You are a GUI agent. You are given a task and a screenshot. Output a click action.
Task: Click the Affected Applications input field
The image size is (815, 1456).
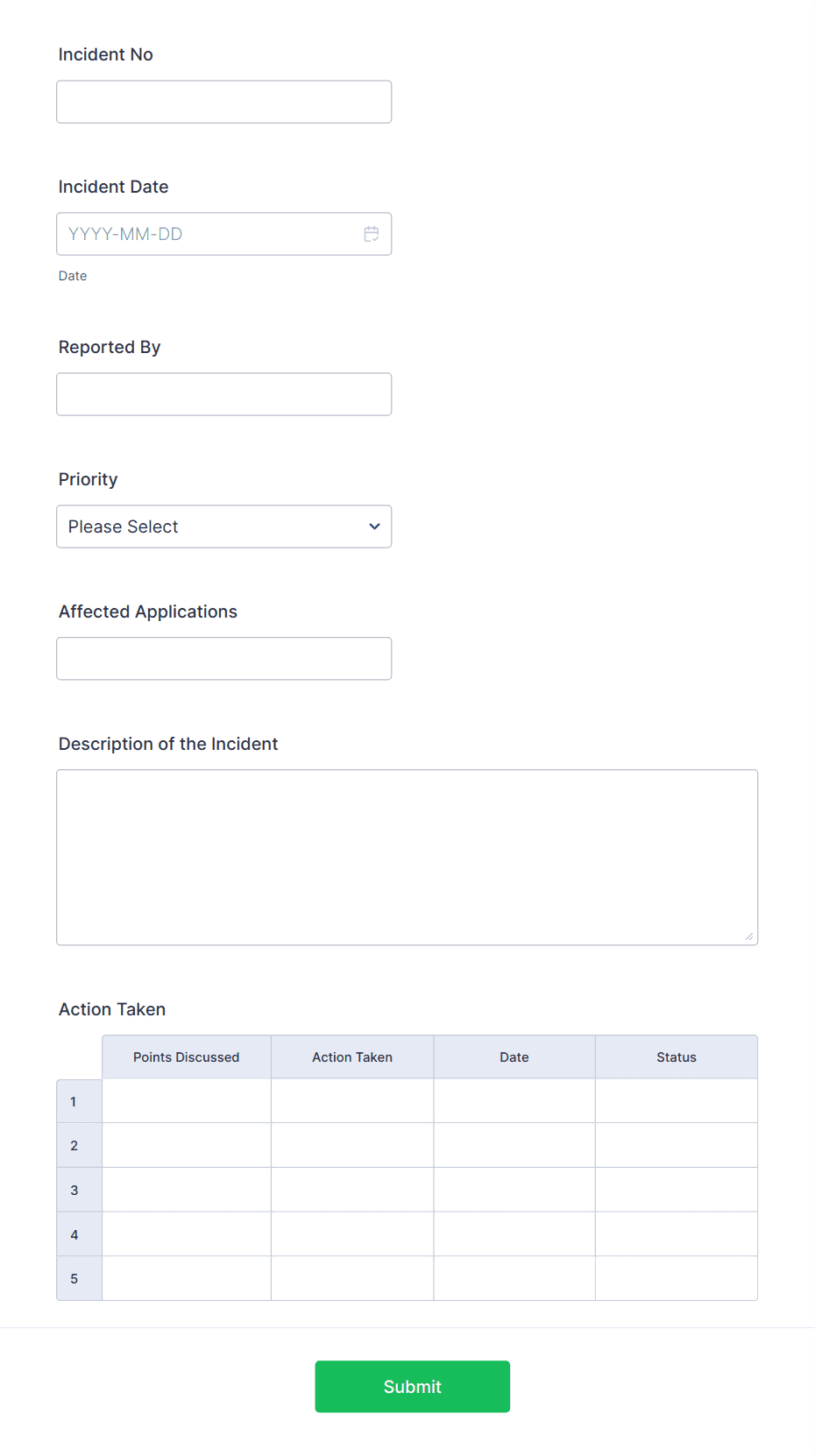(x=223, y=658)
